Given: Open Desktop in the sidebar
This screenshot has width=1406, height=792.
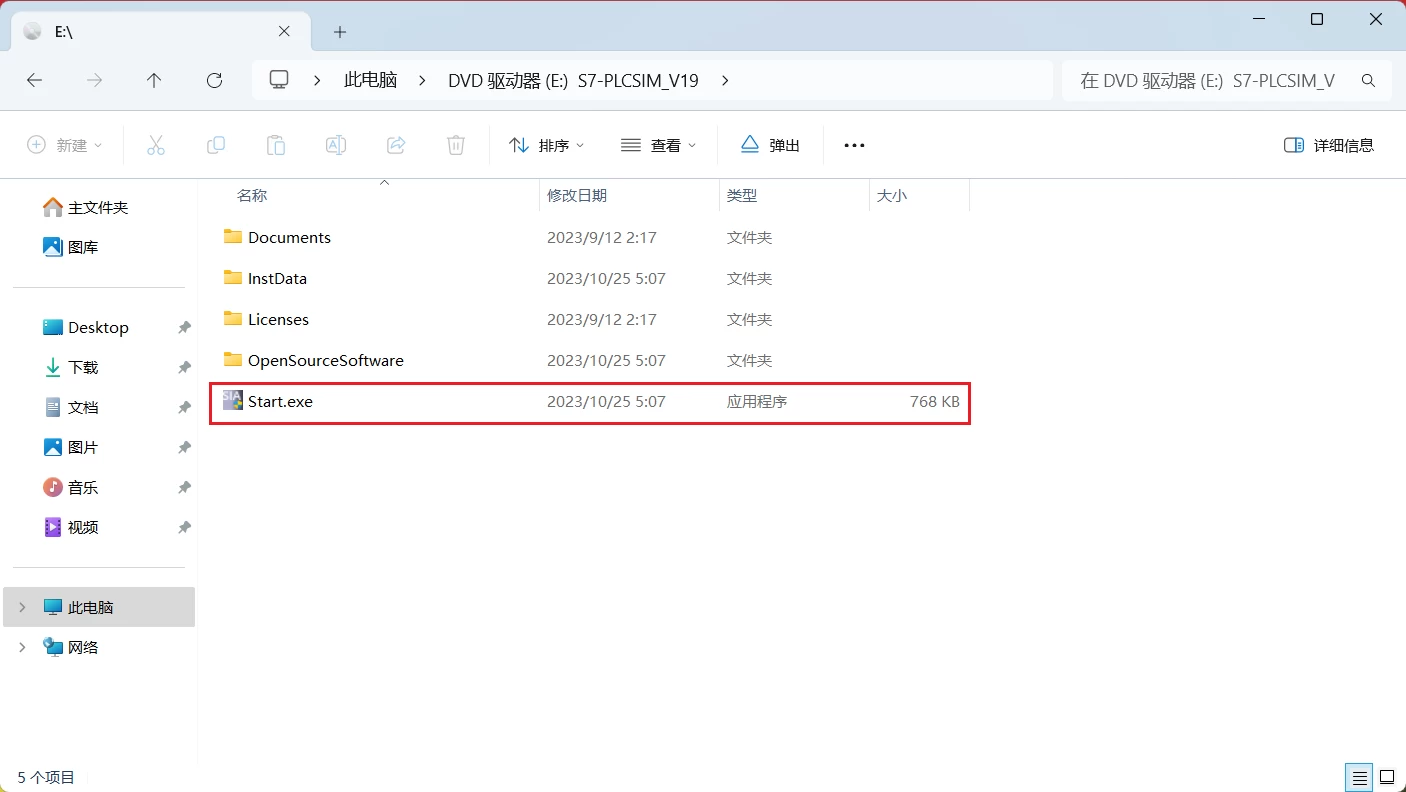Looking at the screenshot, I should pos(98,327).
